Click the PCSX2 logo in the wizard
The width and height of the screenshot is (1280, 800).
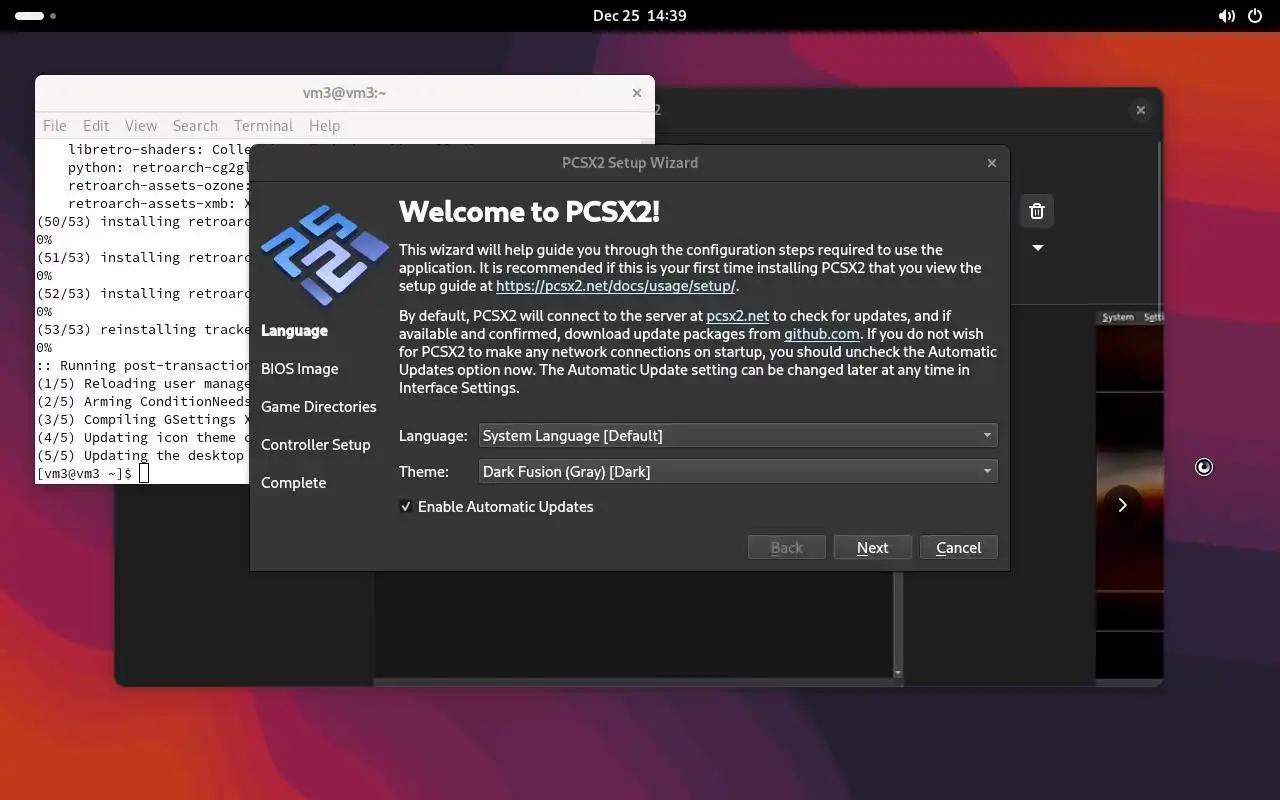click(324, 255)
